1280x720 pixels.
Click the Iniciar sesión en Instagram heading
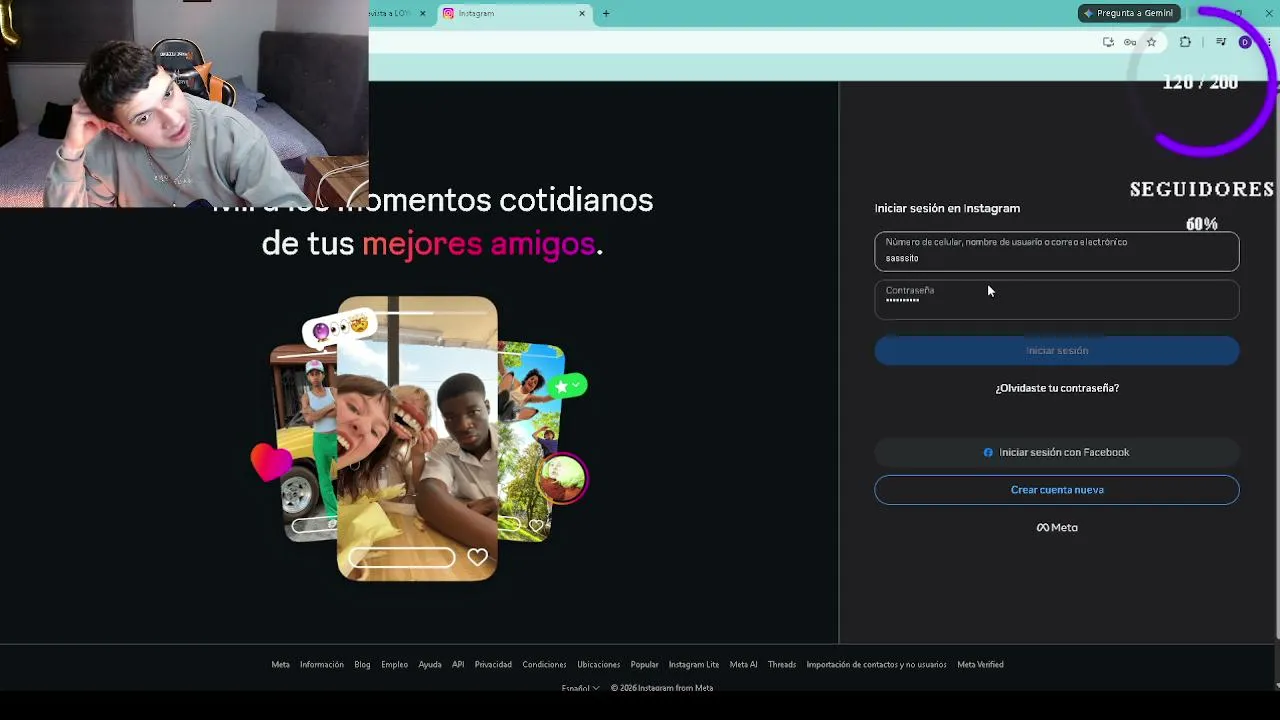pos(947,208)
